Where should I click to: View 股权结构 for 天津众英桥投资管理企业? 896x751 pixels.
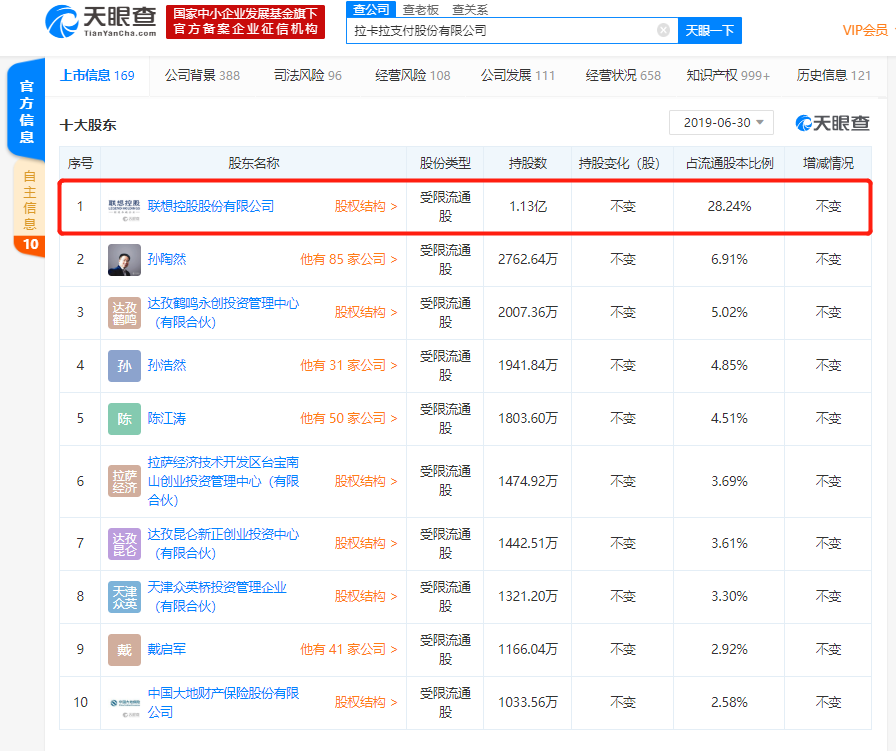point(366,596)
